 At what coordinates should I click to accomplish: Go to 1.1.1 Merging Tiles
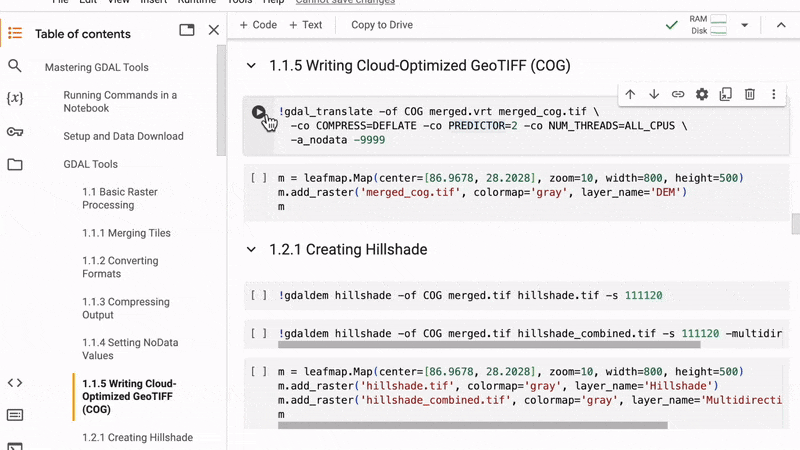(126, 233)
